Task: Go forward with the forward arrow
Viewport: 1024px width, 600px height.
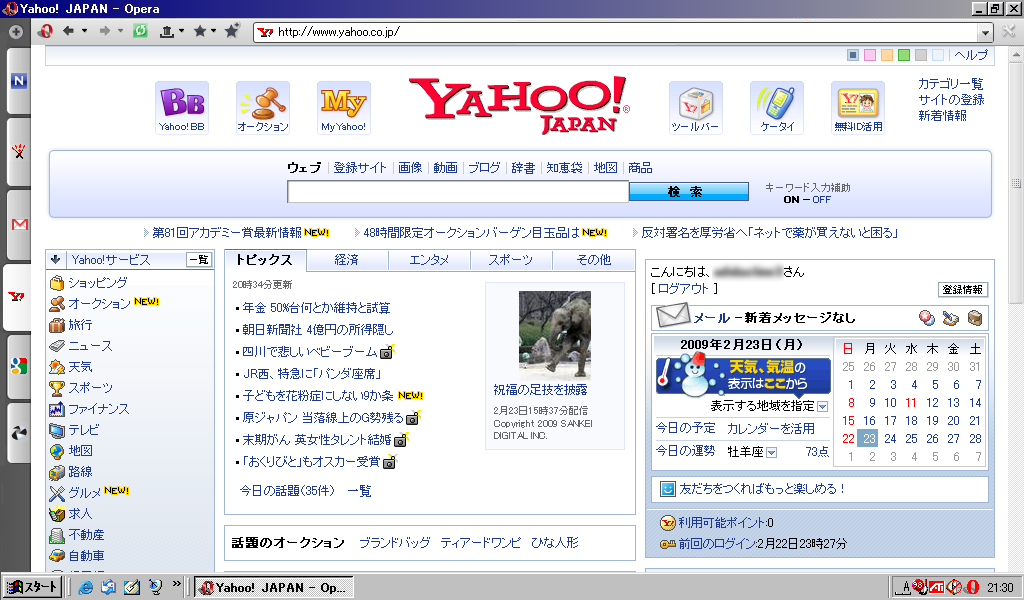Action: tap(104, 31)
